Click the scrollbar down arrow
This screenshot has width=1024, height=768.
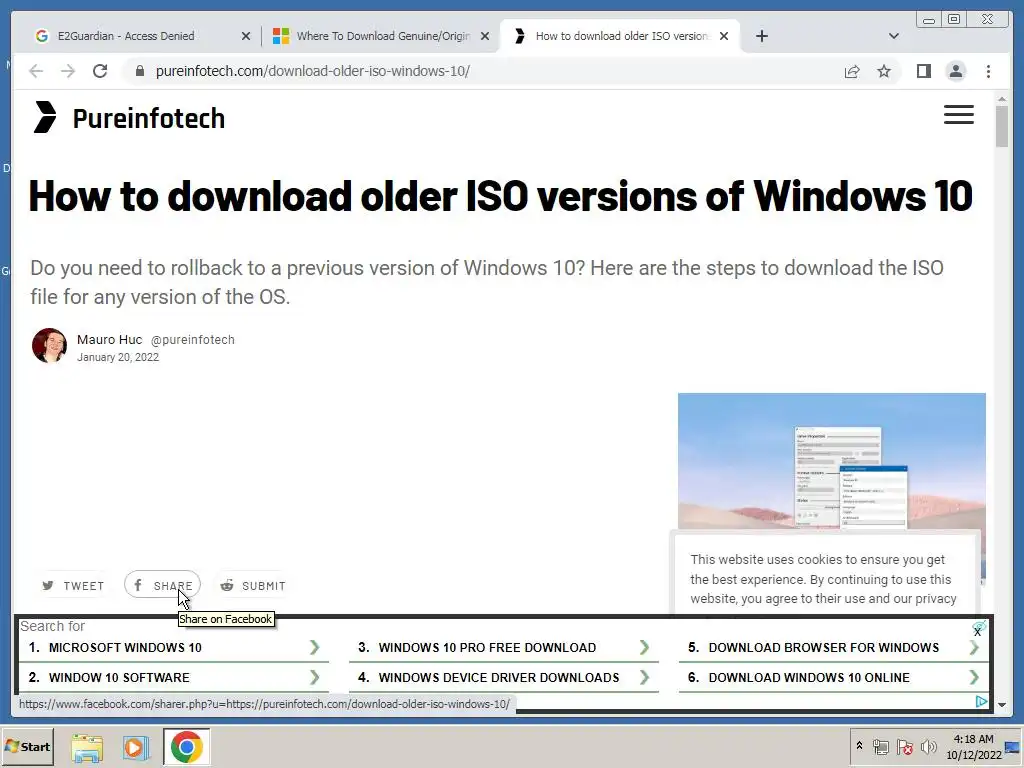(x=1002, y=705)
